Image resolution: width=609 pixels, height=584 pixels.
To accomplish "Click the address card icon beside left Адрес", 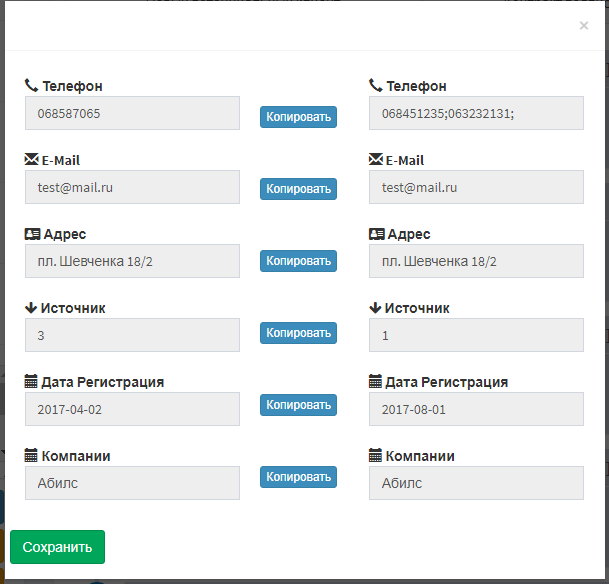I will point(32,234).
